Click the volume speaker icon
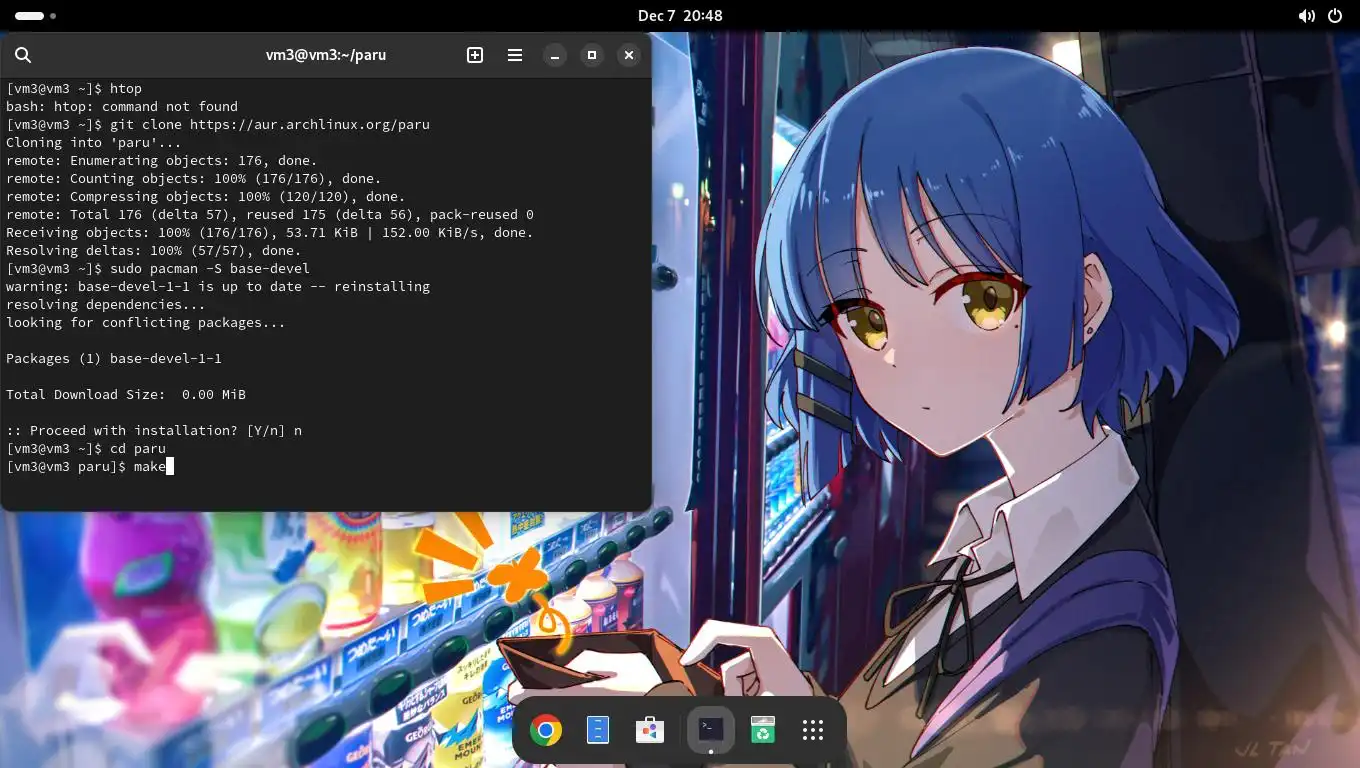The height and width of the screenshot is (768, 1360). click(1306, 16)
